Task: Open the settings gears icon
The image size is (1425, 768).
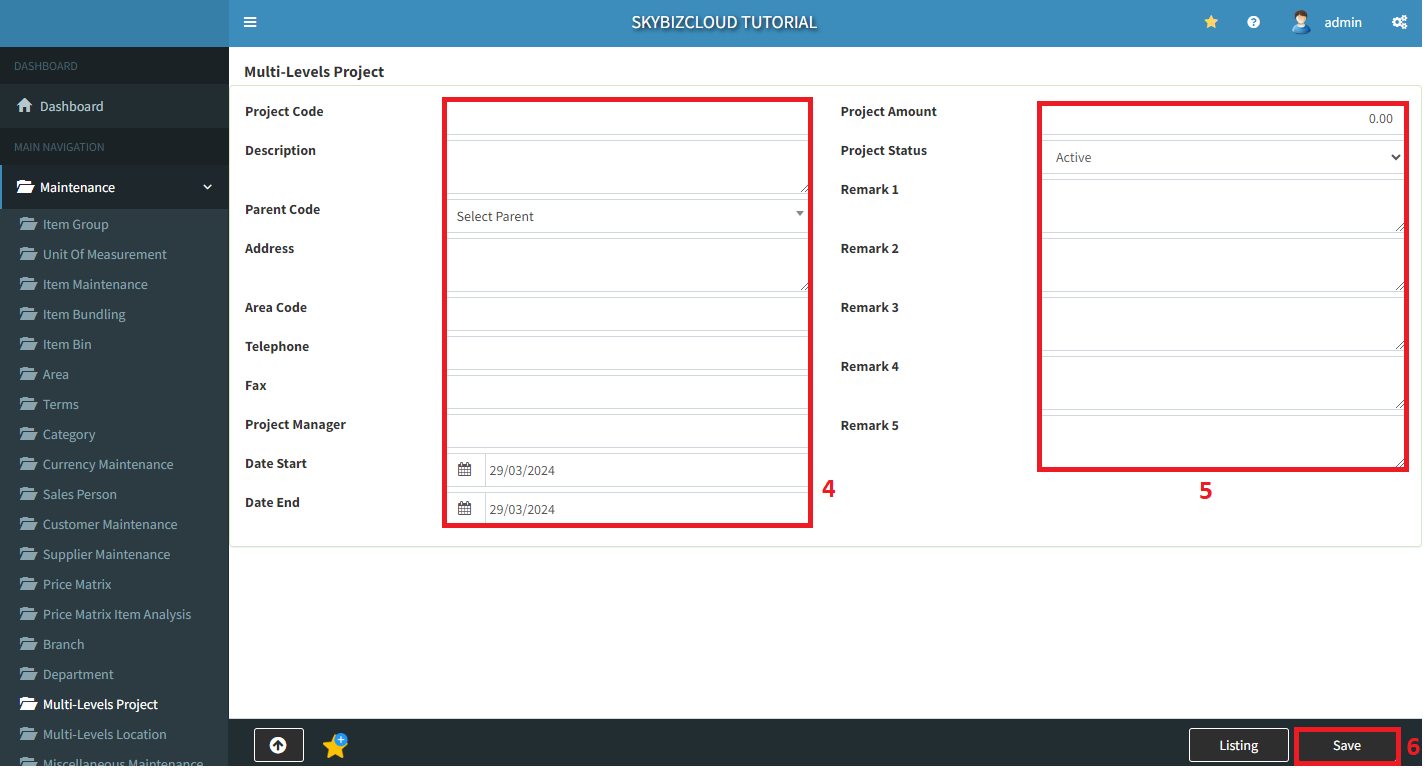Action: 1399,22
